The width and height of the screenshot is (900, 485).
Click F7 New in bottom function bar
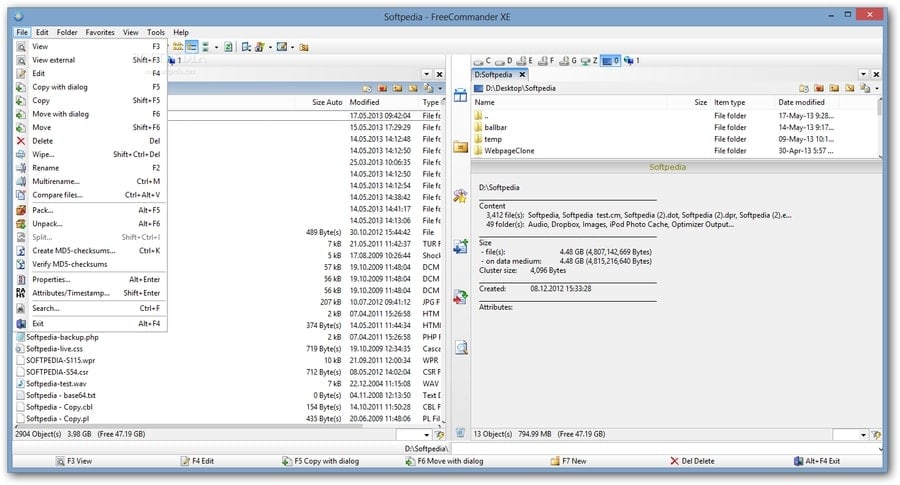[x=568, y=461]
